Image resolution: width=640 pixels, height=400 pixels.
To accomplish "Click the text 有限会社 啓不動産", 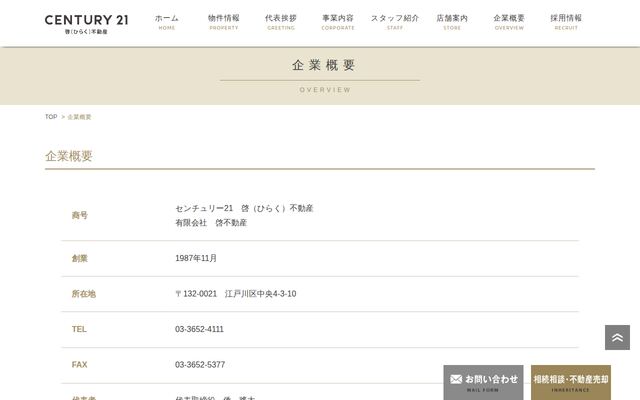I will point(211,222).
